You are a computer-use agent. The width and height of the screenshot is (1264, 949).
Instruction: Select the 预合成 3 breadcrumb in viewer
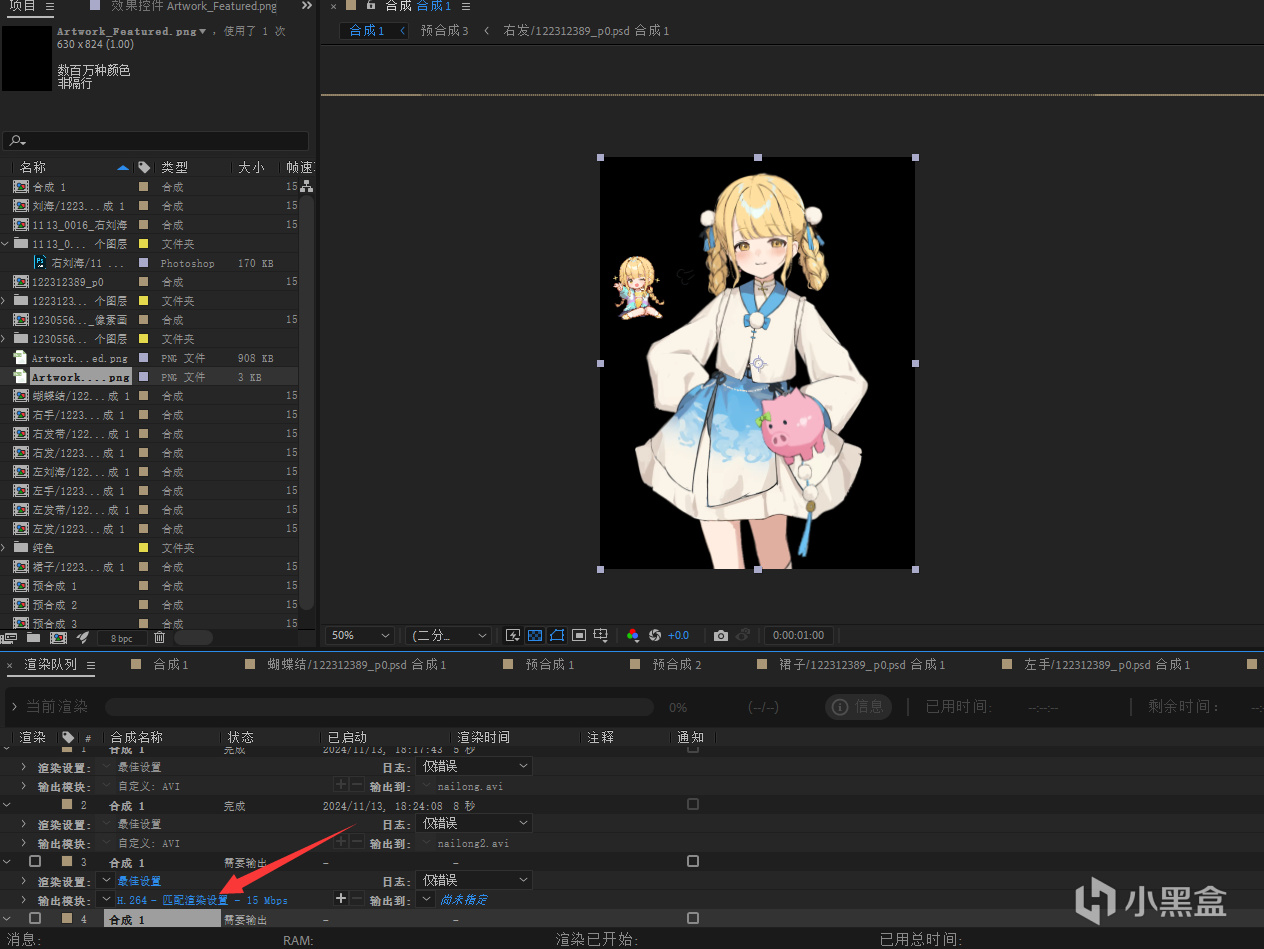pyautogui.click(x=445, y=31)
